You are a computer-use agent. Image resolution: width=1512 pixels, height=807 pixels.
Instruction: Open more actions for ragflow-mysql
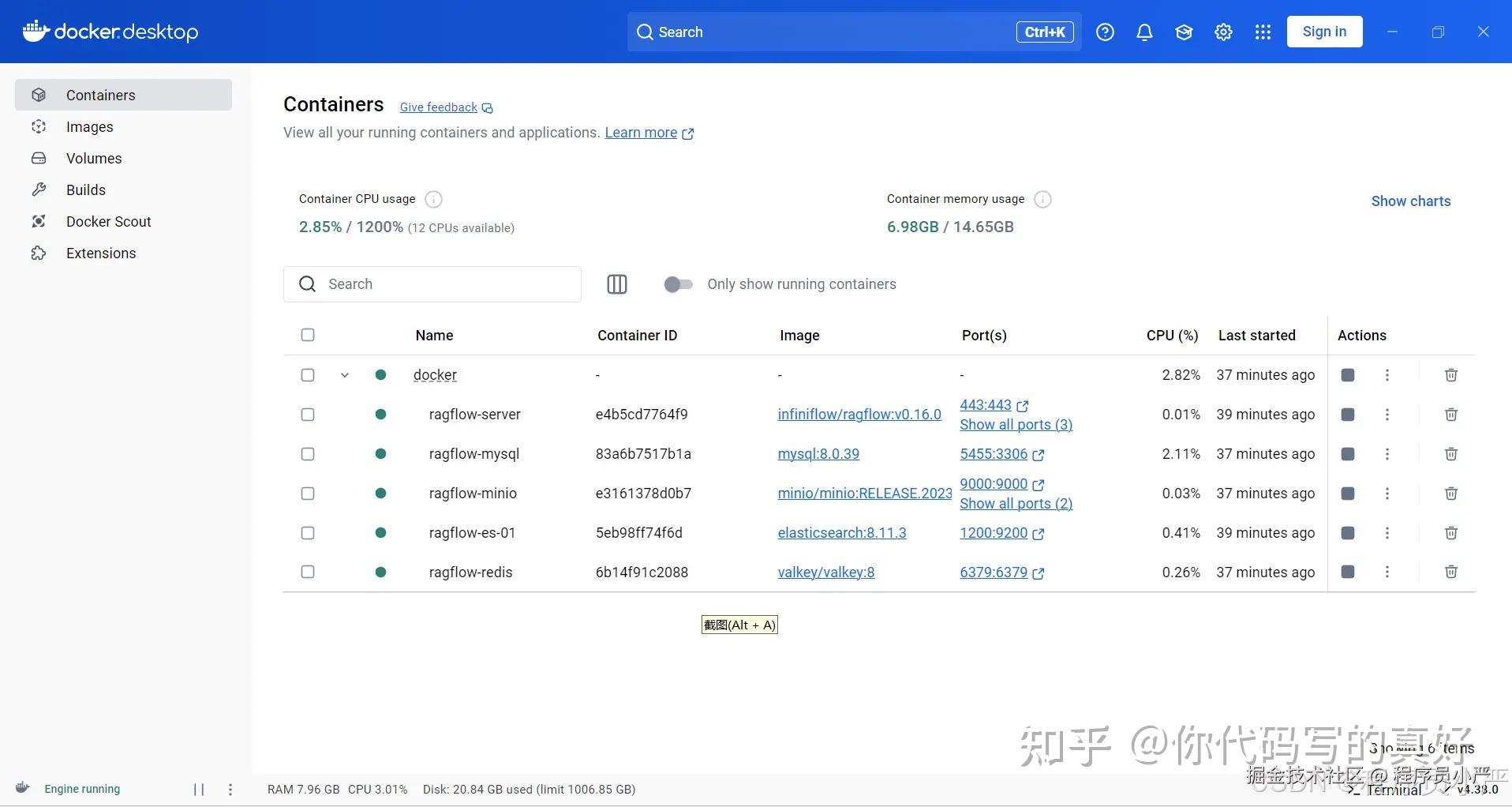[1387, 454]
